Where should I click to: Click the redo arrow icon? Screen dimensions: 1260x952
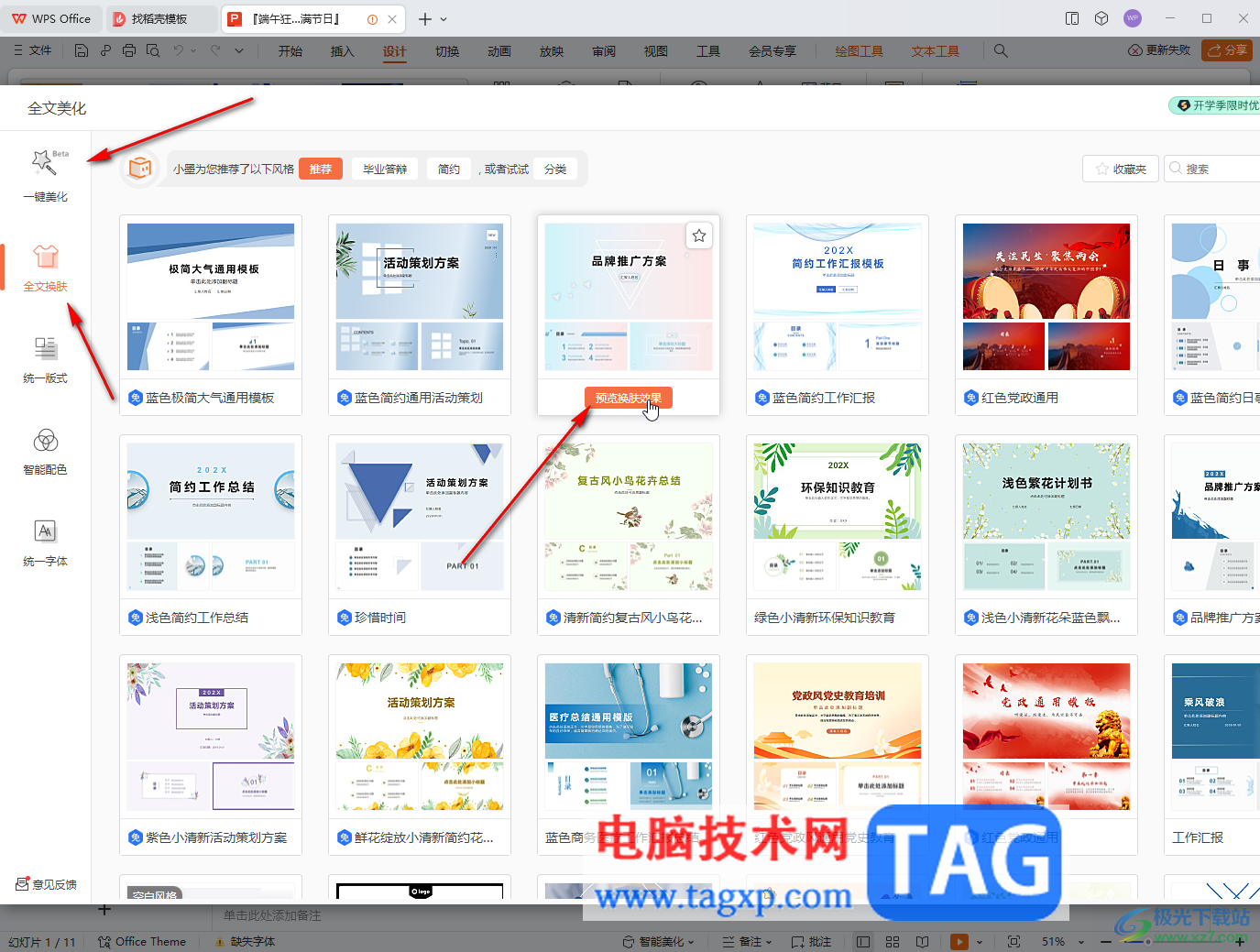[215, 50]
